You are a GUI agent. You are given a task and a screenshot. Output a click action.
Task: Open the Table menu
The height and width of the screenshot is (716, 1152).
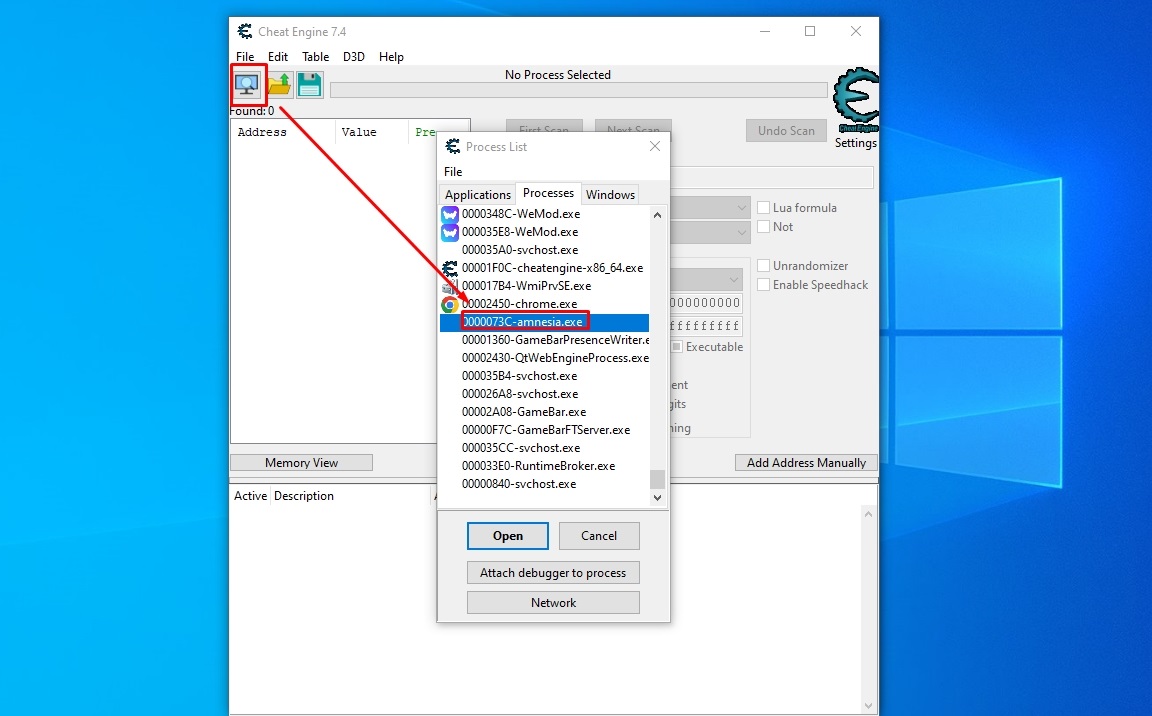pos(315,57)
